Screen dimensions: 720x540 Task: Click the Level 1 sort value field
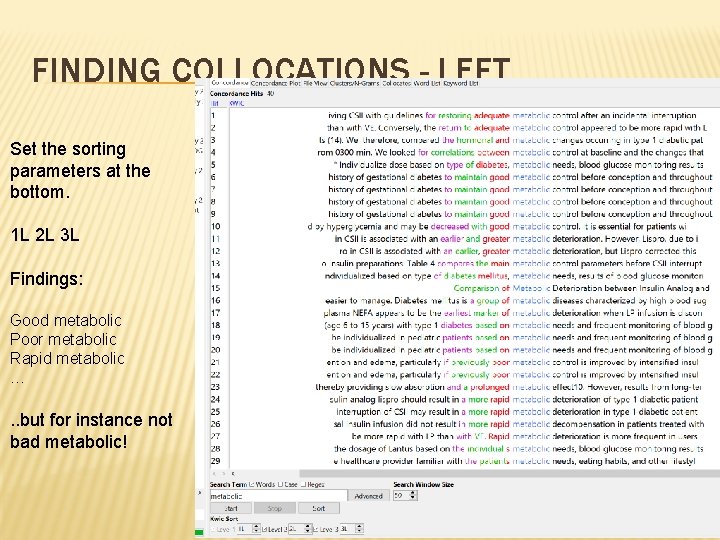245,529
